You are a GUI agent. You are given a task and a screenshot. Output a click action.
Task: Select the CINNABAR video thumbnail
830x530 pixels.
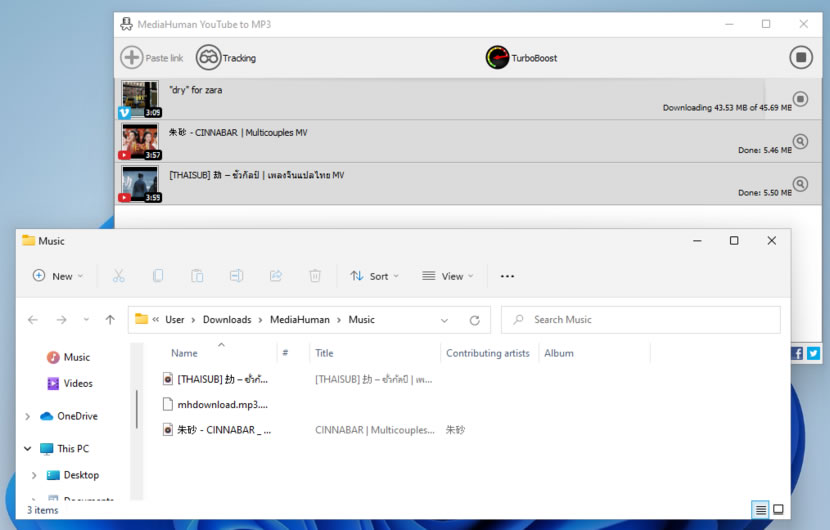[140, 141]
